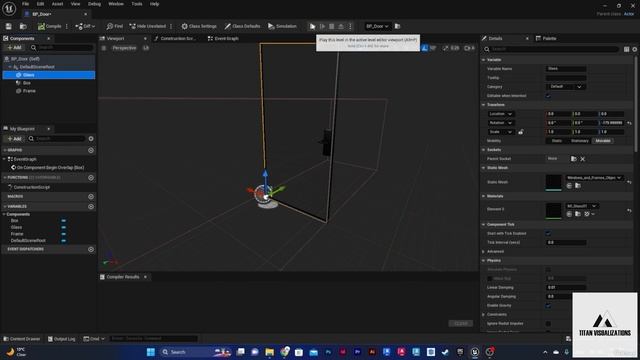The height and width of the screenshot is (360, 640).
Task: Open the Debug menu
Action: 94,4
